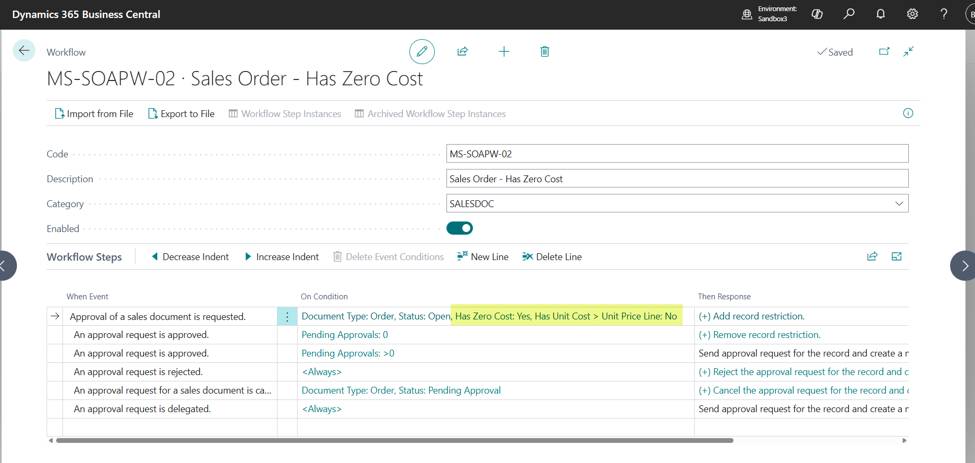Show the information icon on action bar
Image resolution: width=975 pixels, height=463 pixels.
point(907,113)
